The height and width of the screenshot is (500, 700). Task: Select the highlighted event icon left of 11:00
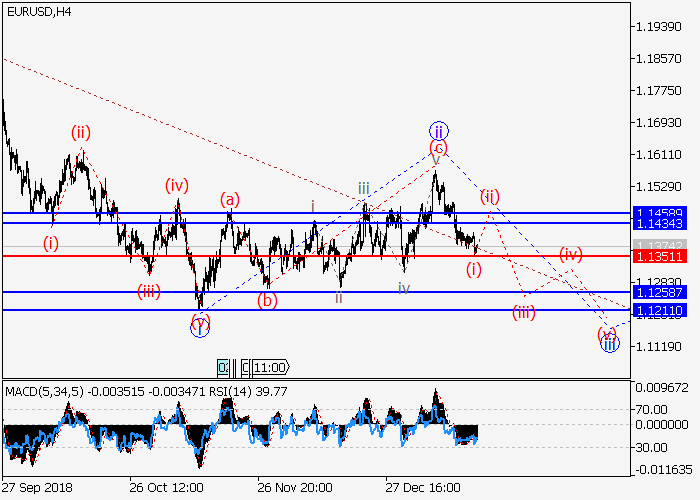pos(224,367)
